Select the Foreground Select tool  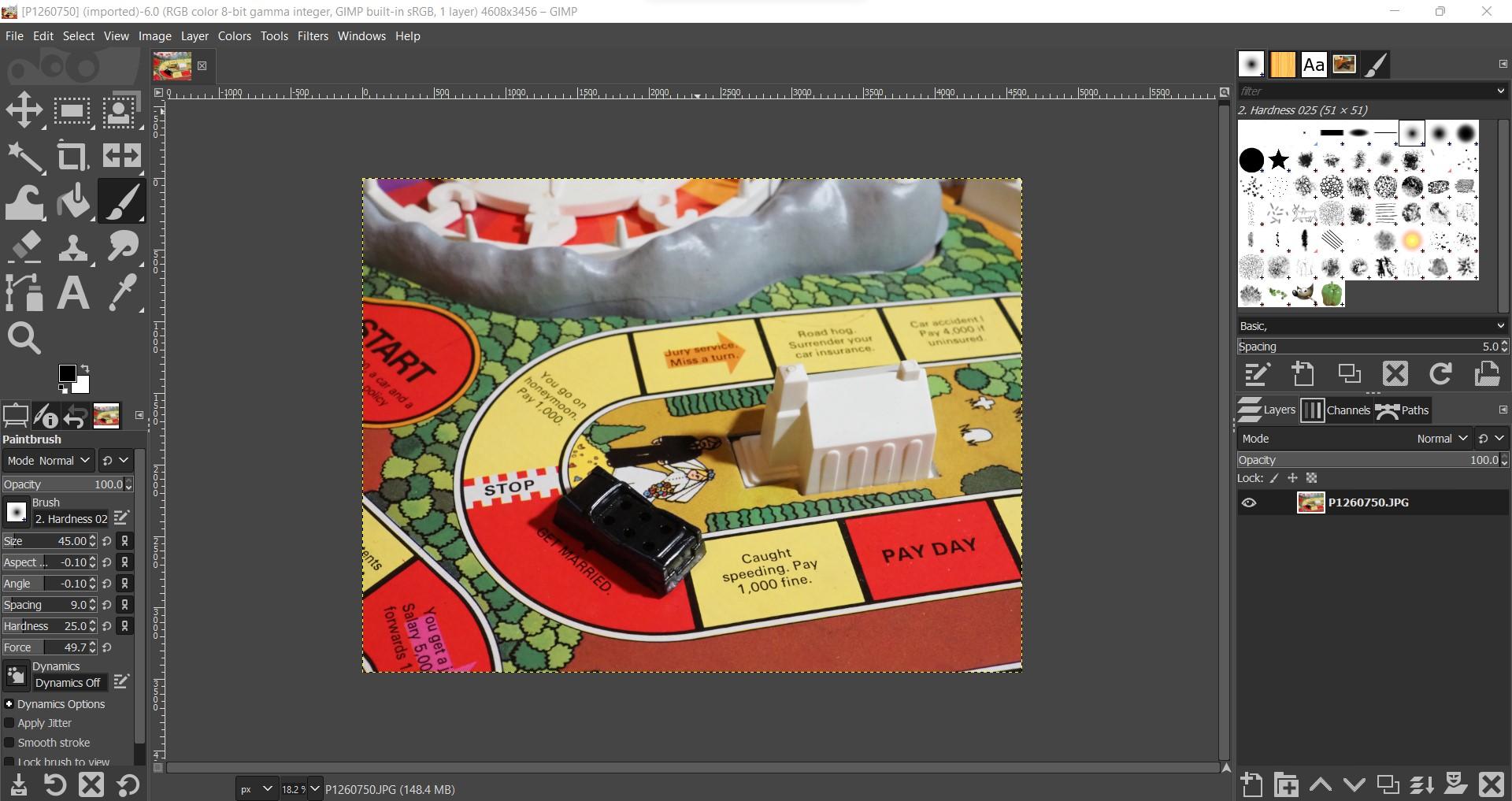[x=120, y=109]
